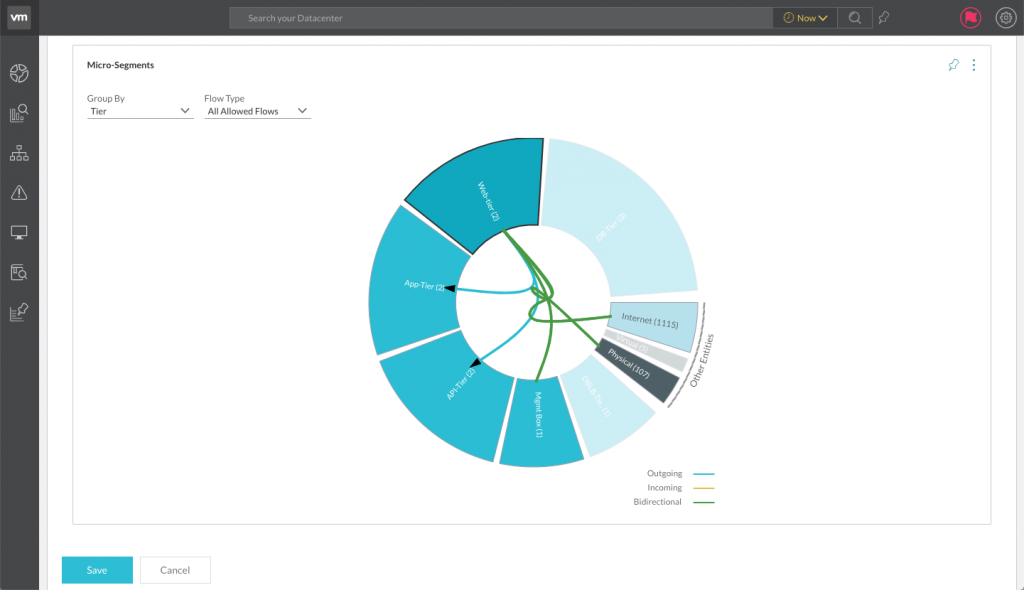The image size is (1024, 590).
Task: Open the Now time range dropdown
Action: pos(805,18)
